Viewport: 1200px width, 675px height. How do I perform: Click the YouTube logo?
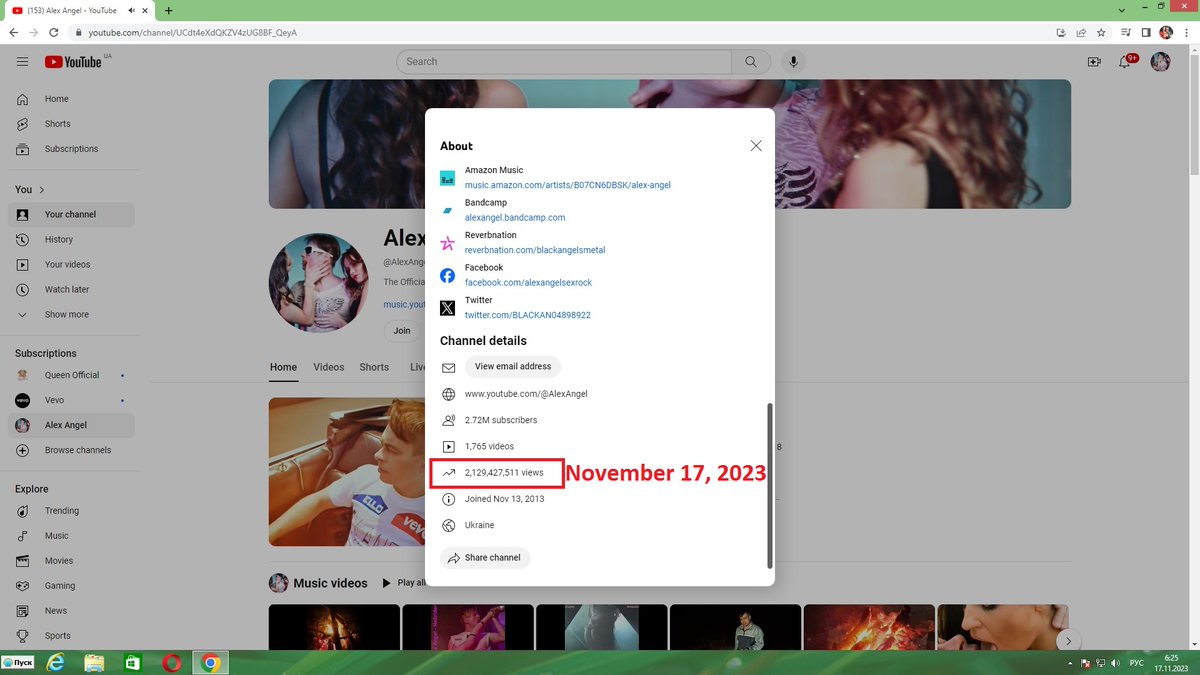[x=73, y=62]
